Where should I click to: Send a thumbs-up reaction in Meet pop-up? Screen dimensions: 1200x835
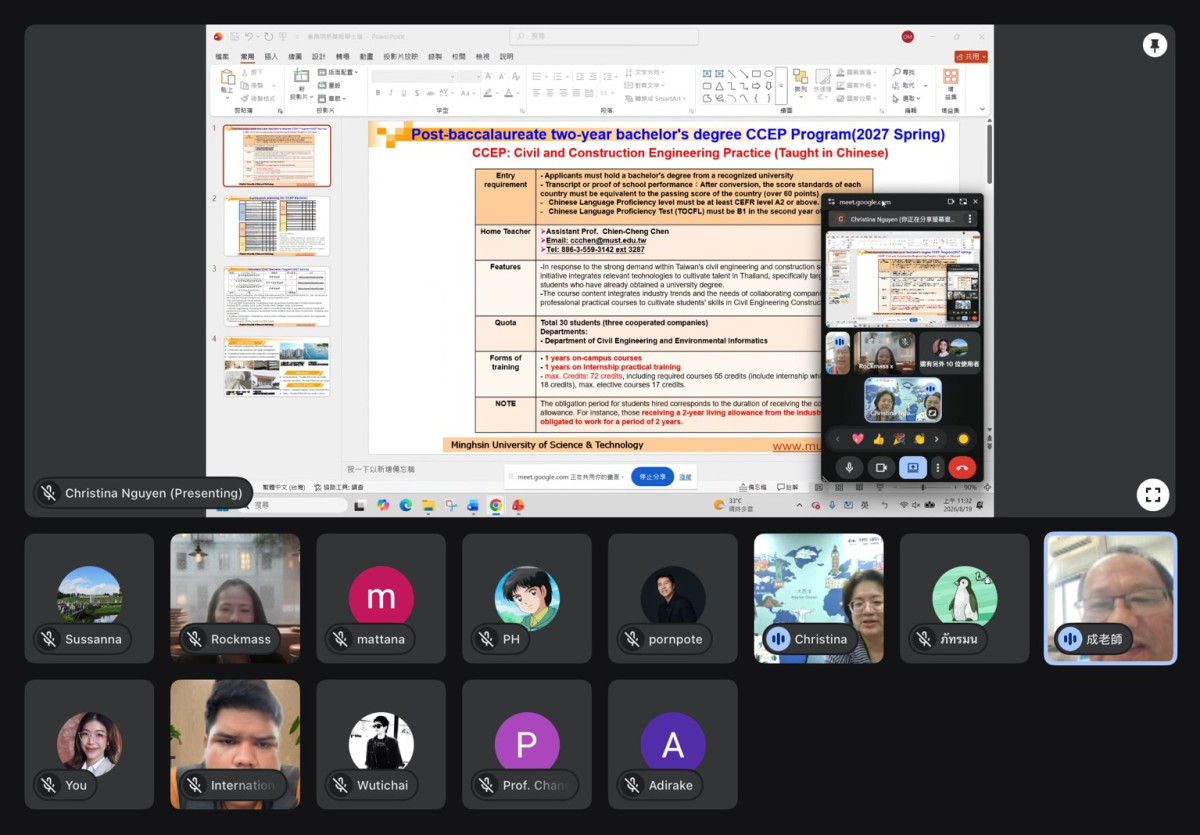tap(878, 438)
